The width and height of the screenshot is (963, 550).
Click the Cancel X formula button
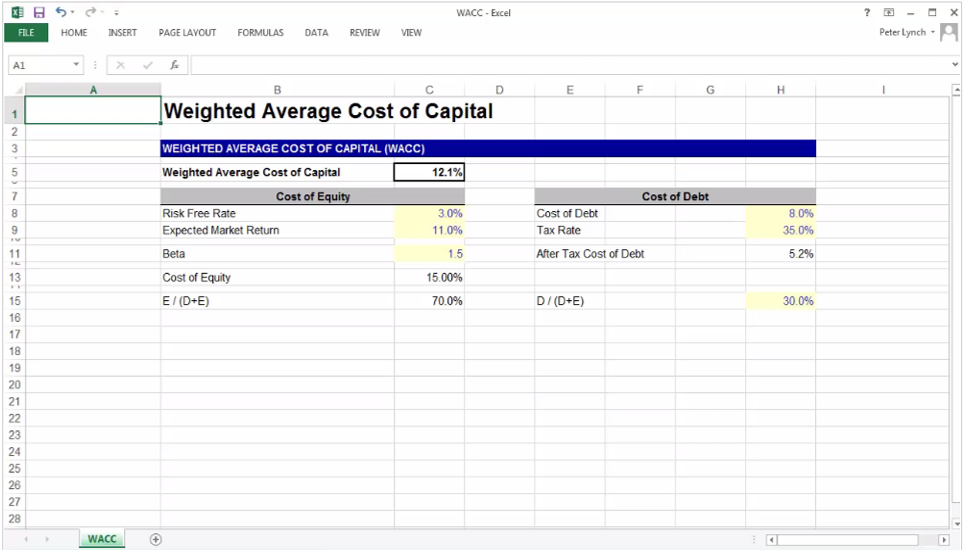[x=120, y=65]
